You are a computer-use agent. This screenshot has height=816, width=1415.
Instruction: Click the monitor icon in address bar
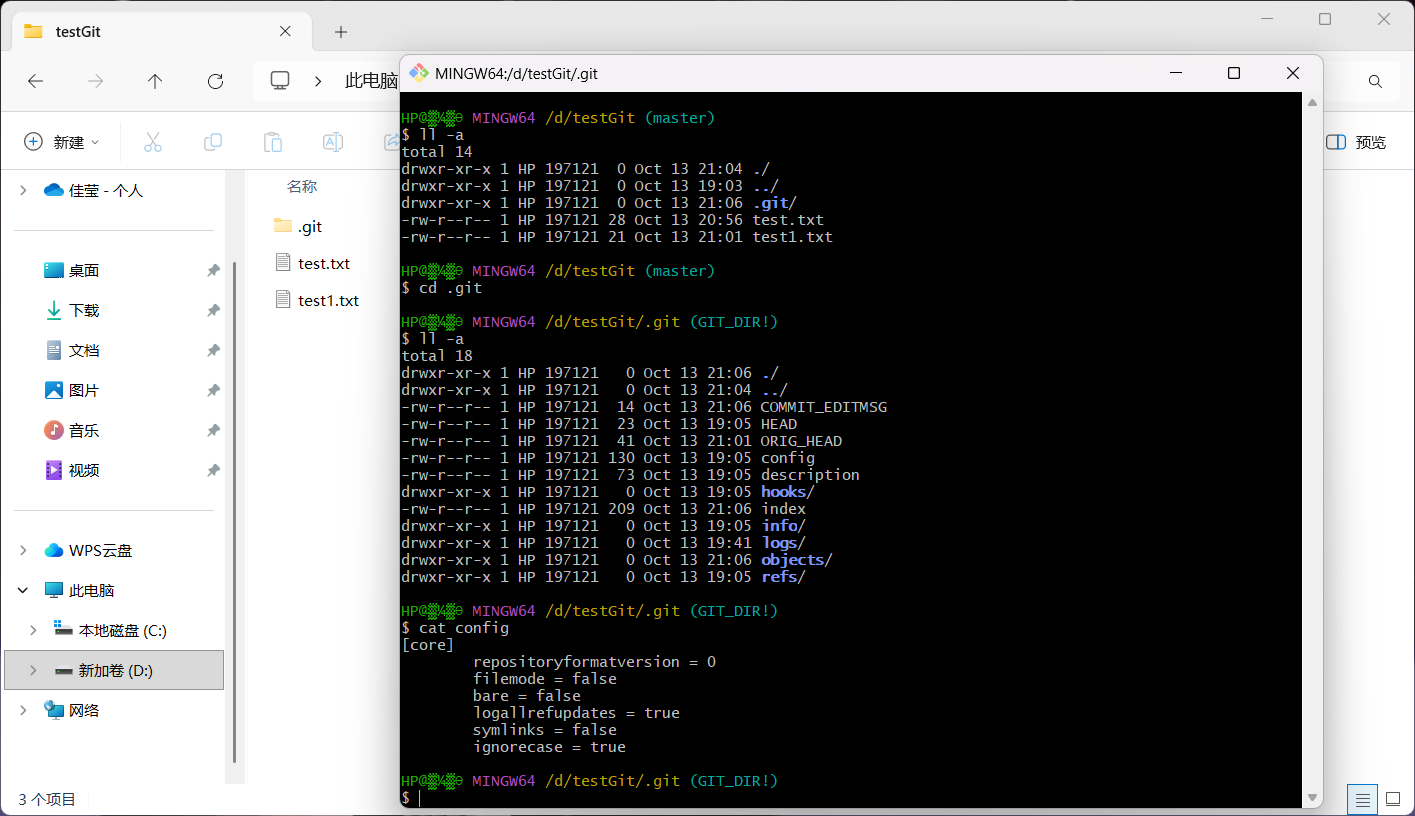pos(280,81)
